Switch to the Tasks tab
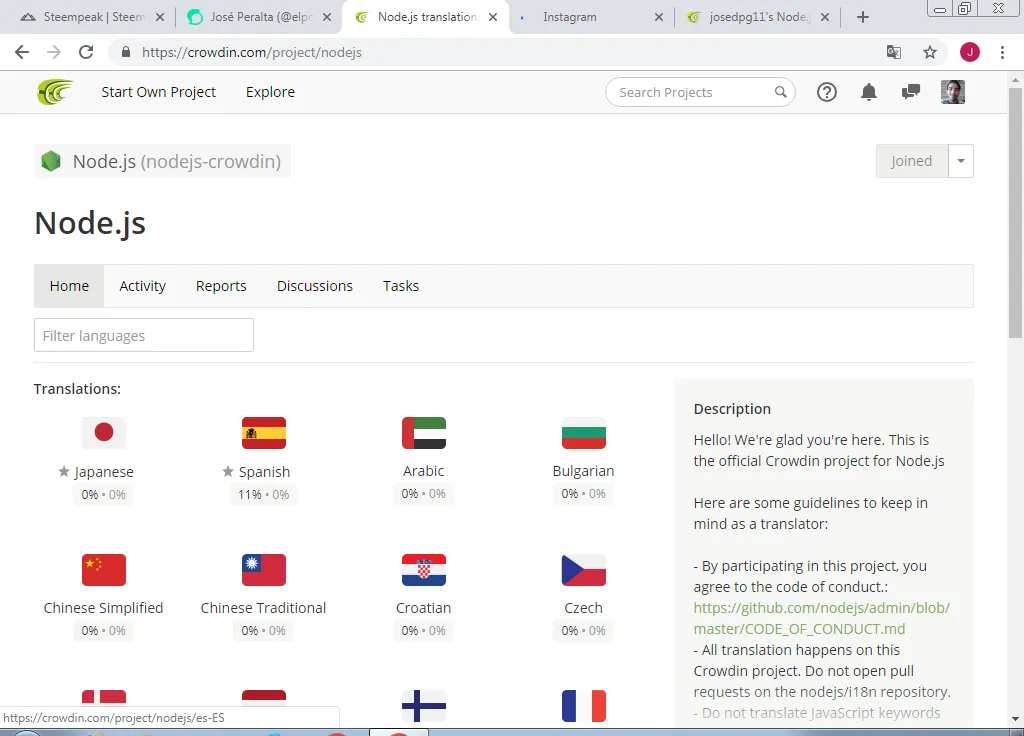 click(401, 286)
